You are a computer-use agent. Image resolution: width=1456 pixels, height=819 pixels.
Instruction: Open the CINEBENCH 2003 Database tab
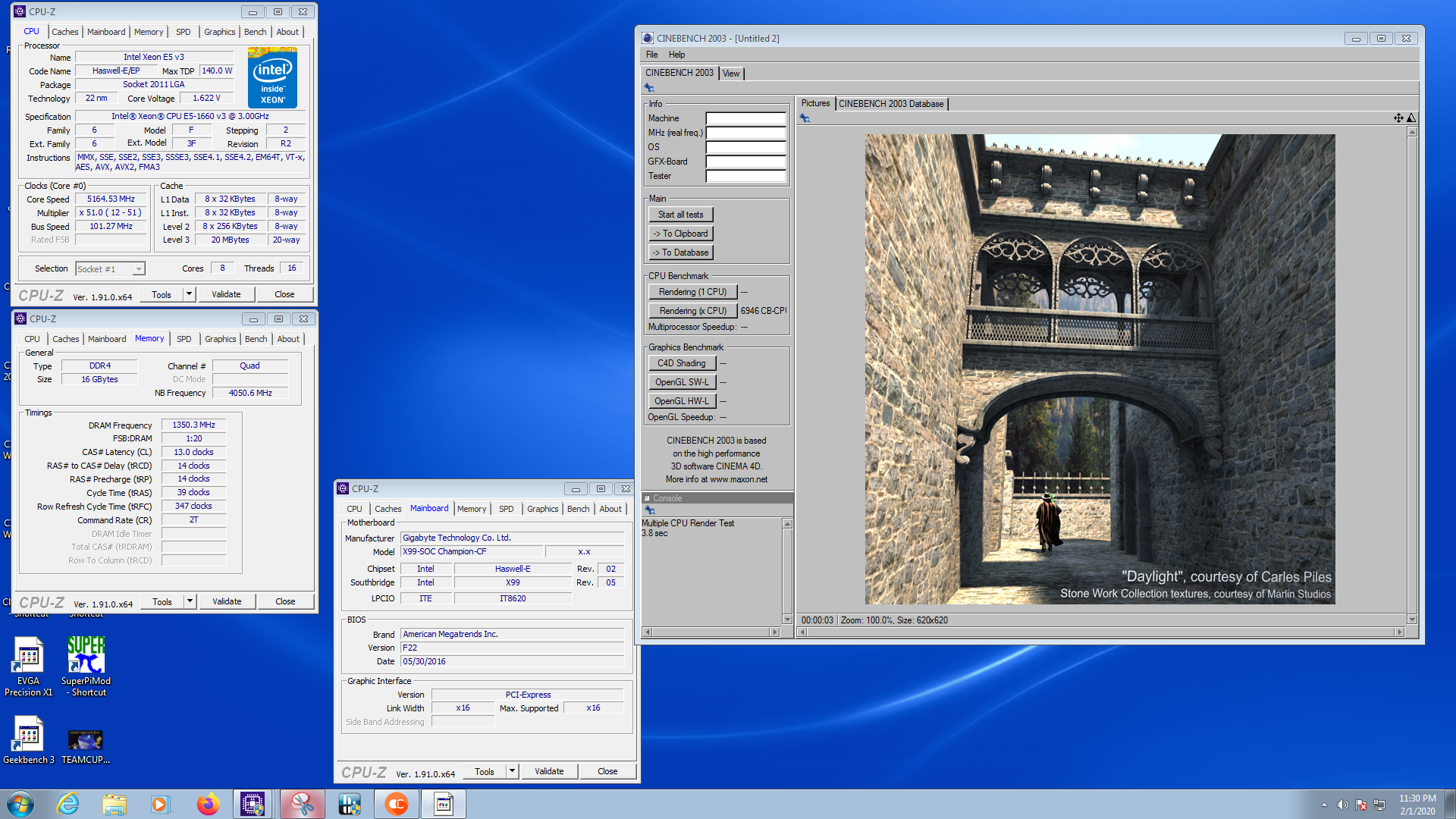[x=891, y=104]
